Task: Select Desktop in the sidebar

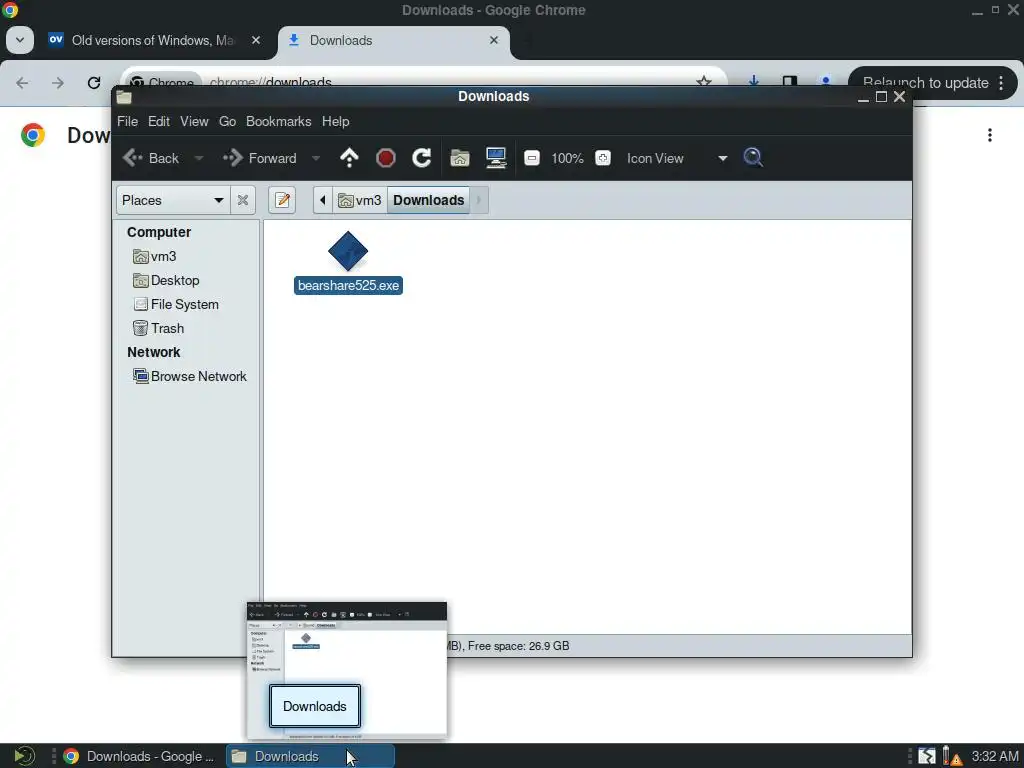Action: (x=167, y=281)
